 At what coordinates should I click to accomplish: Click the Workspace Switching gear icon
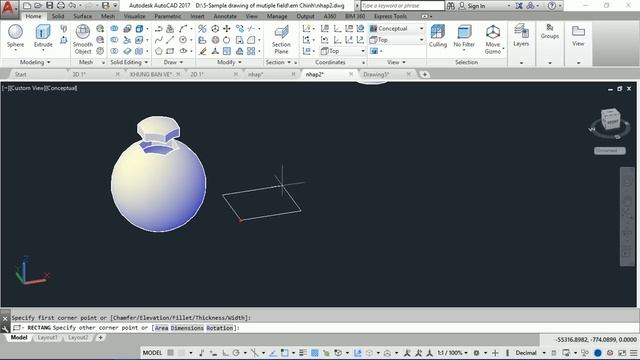pyautogui.click(x=476, y=353)
